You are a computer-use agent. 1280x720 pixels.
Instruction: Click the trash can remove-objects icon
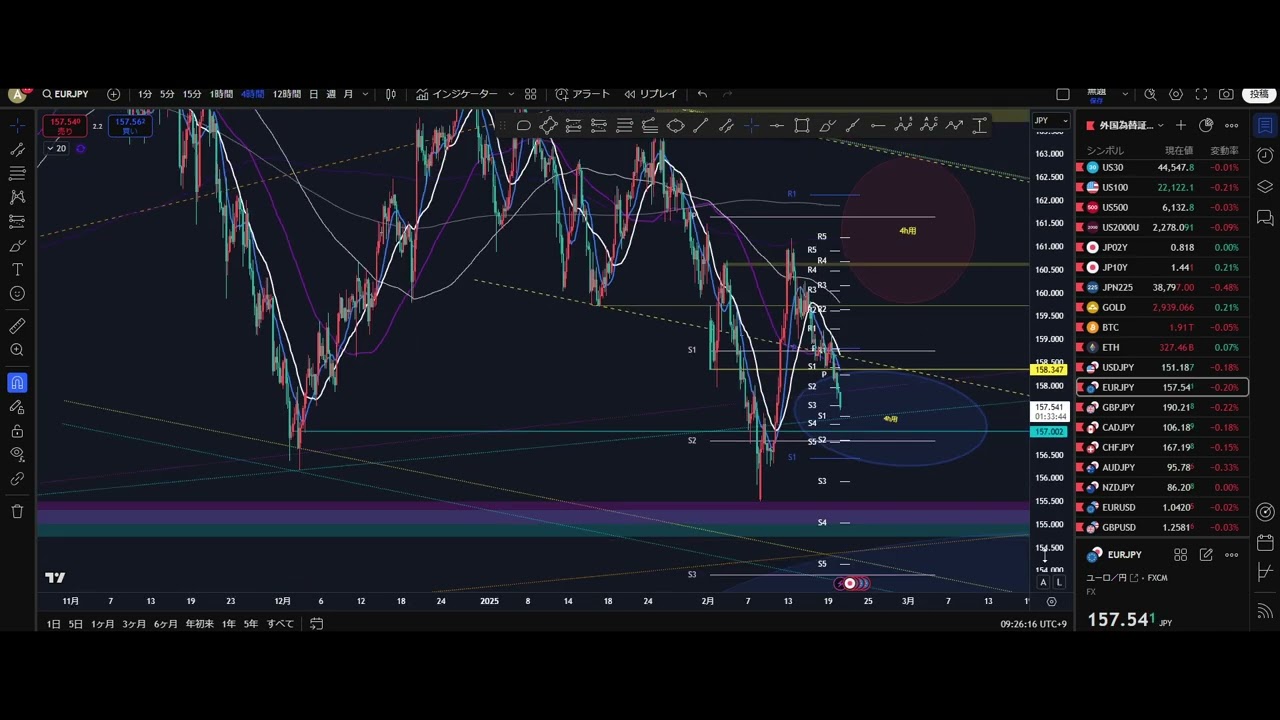click(17, 511)
